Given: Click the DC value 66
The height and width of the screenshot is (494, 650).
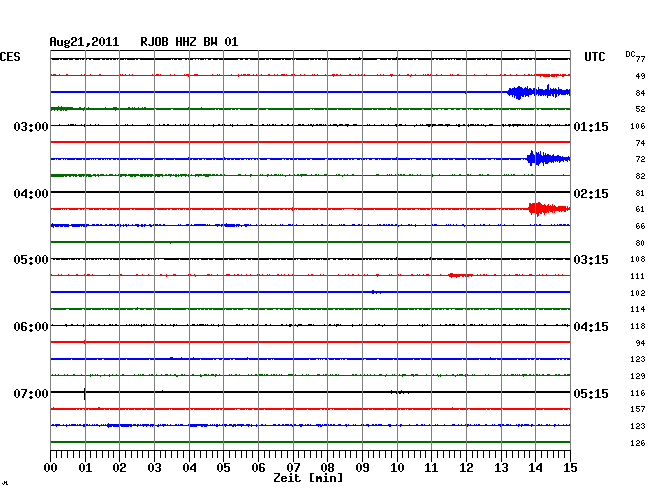Looking at the screenshot, I should tap(640, 226).
